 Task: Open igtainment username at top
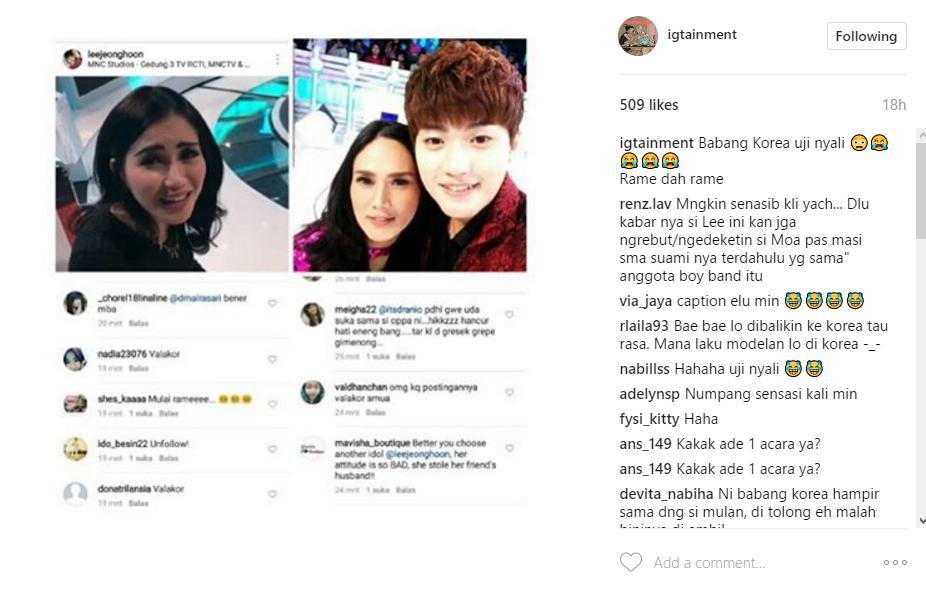702,34
